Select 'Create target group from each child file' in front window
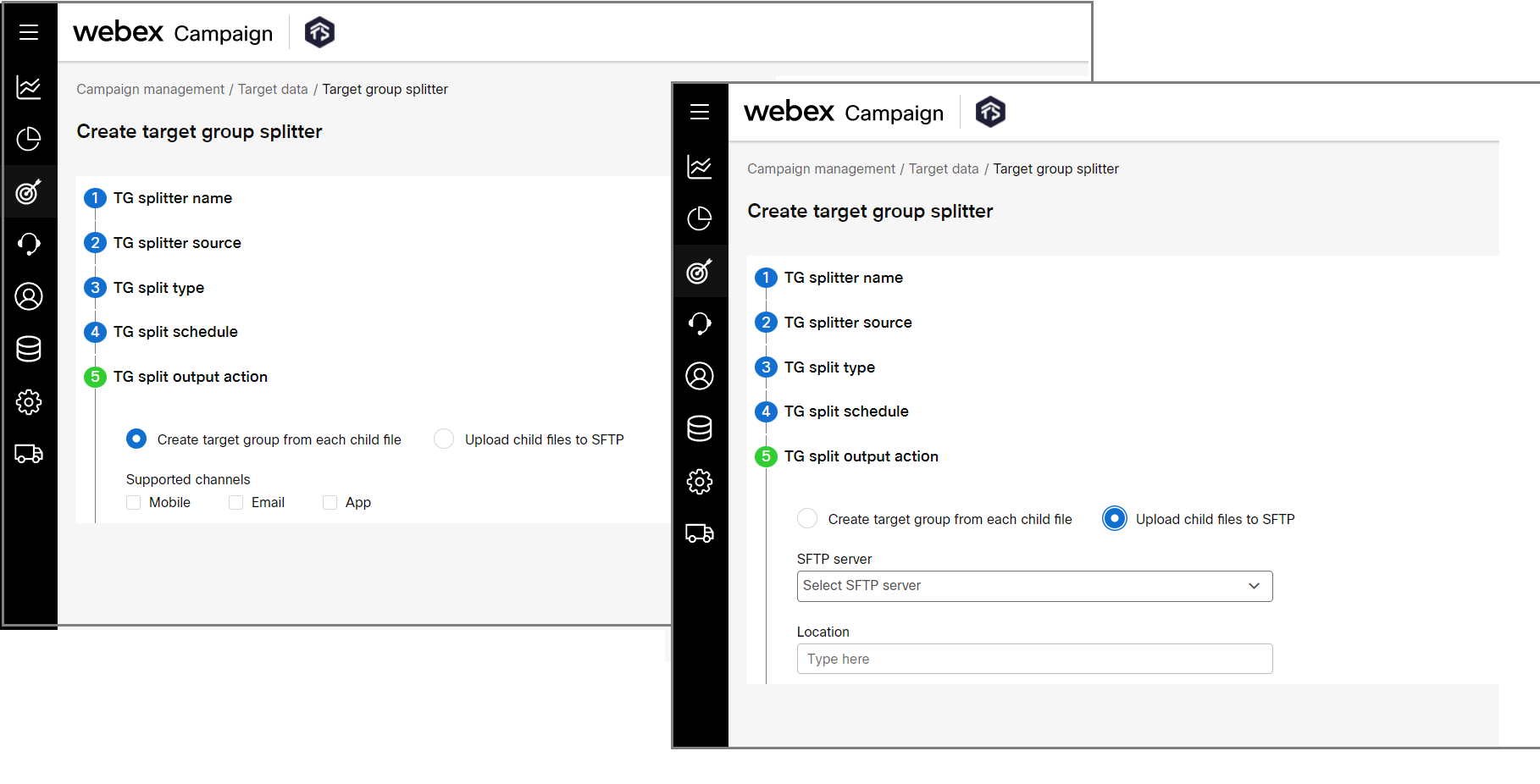Image resolution: width=1540 pixels, height=784 pixels. coord(807,518)
